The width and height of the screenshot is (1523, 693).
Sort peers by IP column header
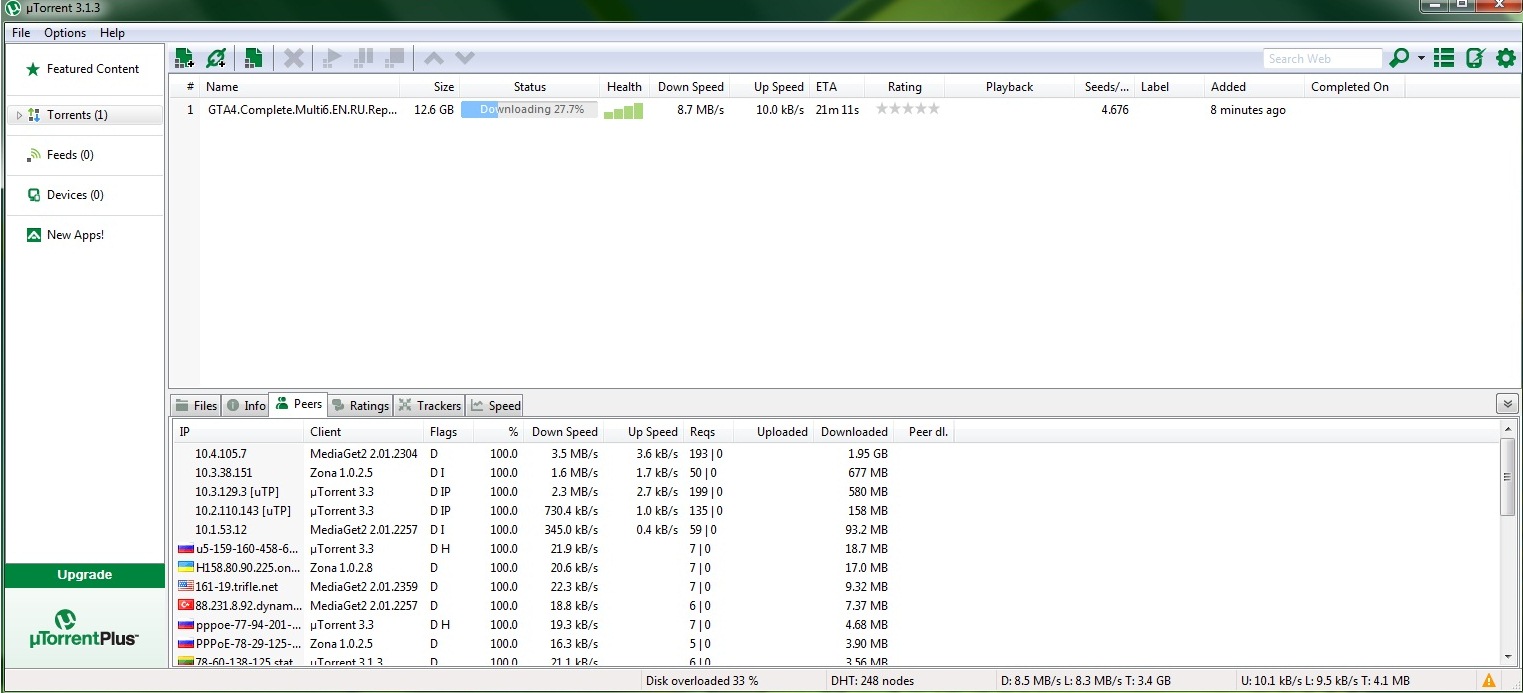pyautogui.click(x=239, y=432)
